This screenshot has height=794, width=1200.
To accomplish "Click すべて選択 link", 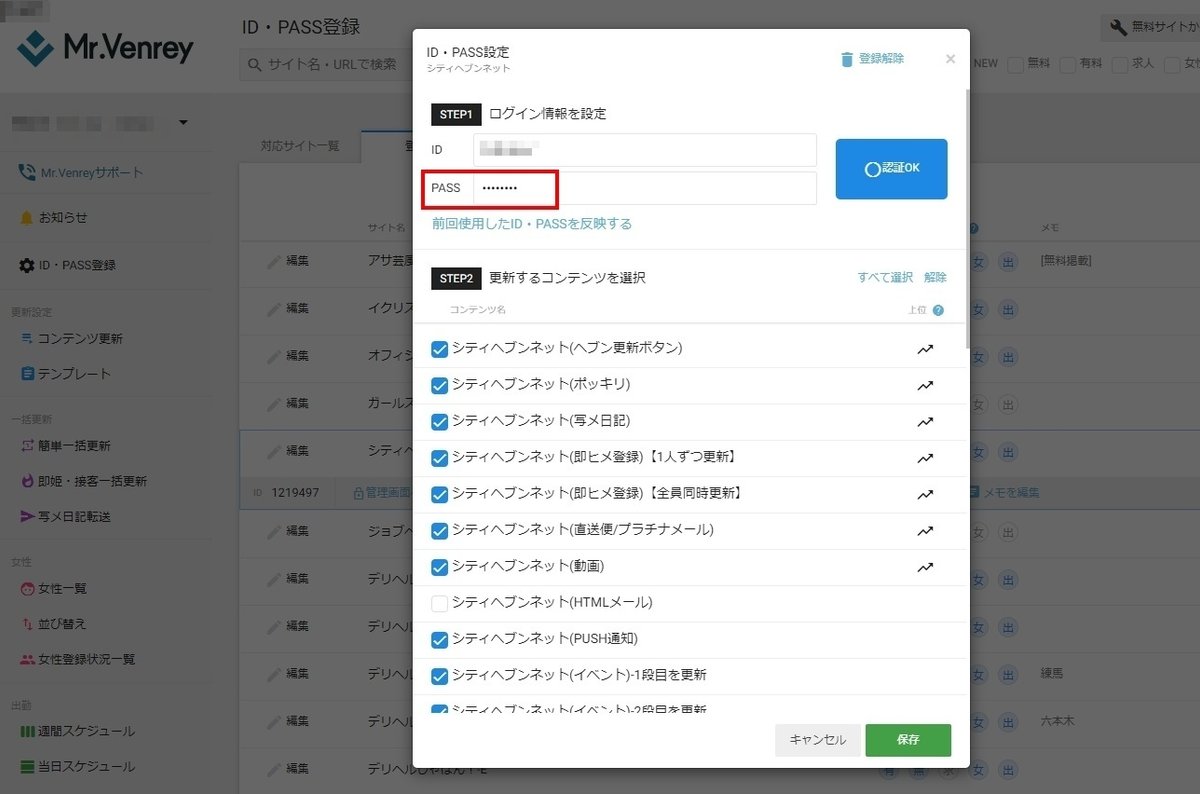I will (885, 277).
